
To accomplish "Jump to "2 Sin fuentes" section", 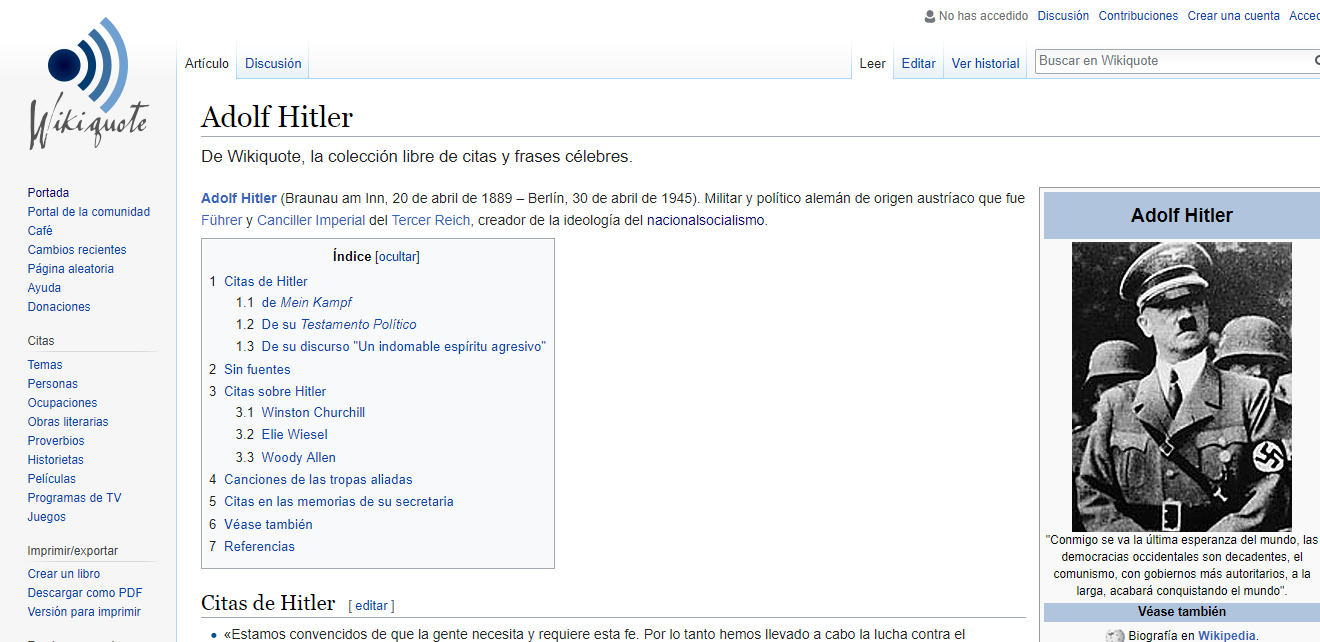I will tap(250, 370).
